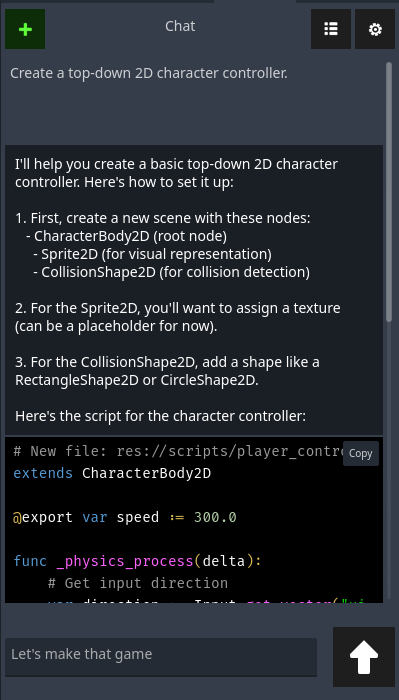The width and height of the screenshot is (399, 700).
Task: Click the "Sprite2D (for visual representation)" line
Action: point(156,254)
